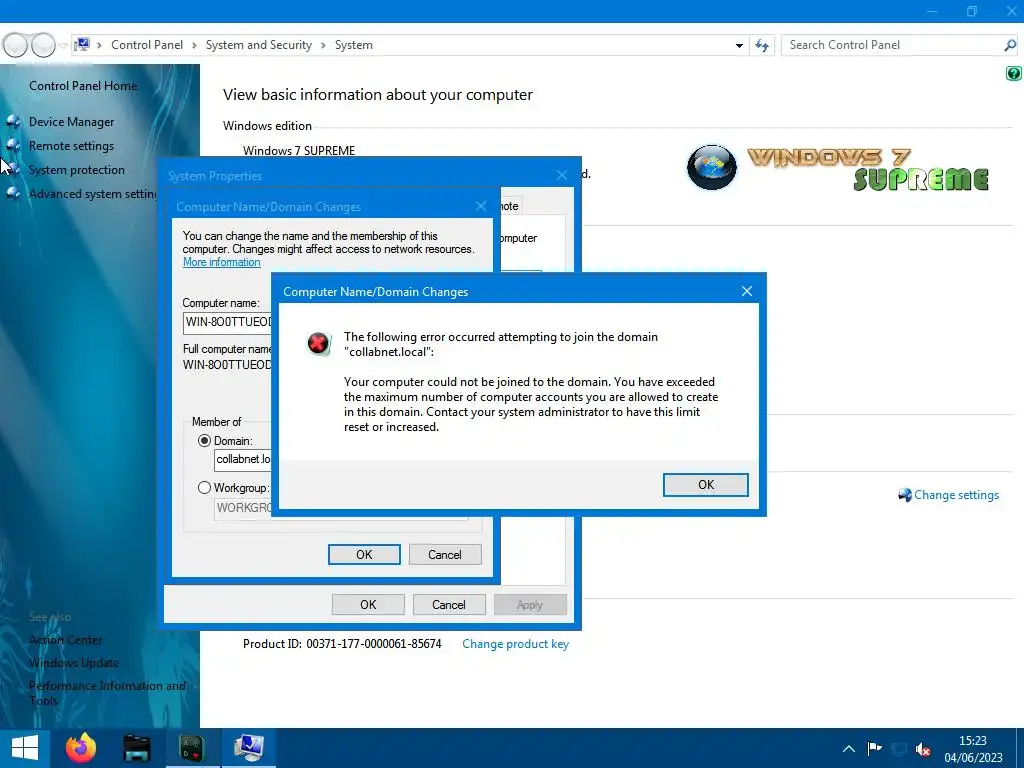Click the Change settings shield icon
Image resolution: width=1024 pixels, height=768 pixels.
[904, 495]
